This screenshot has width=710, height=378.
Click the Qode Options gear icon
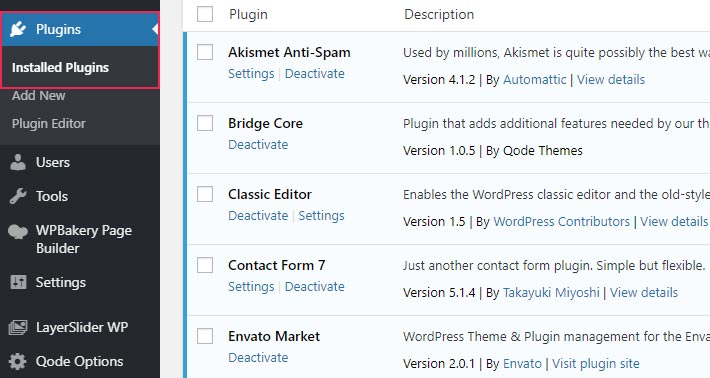click(x=18, y=362)
